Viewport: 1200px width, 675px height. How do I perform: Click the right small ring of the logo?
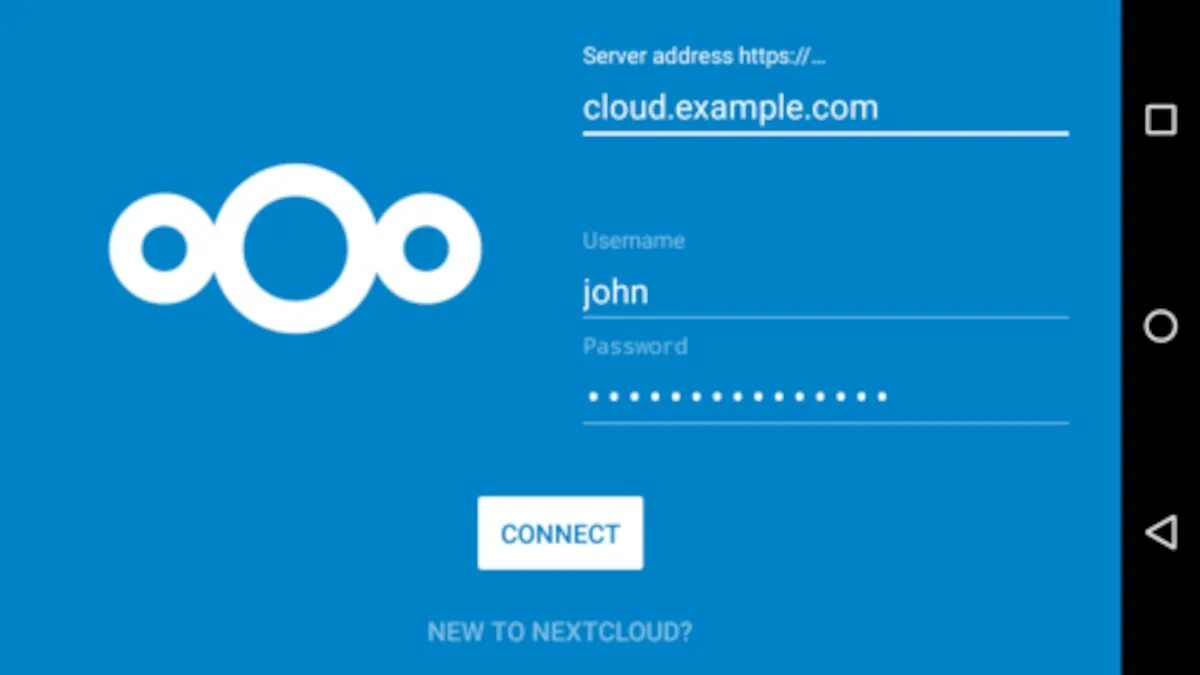[427, 249]
